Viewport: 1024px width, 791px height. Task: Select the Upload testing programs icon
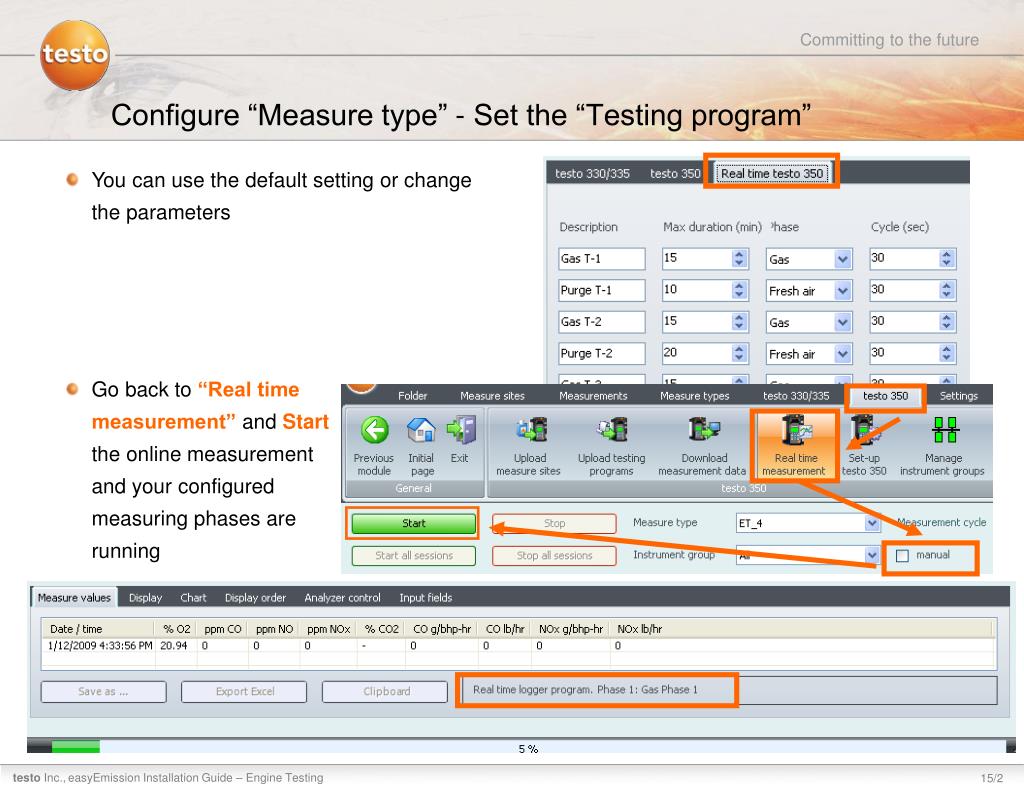(611, 430)
